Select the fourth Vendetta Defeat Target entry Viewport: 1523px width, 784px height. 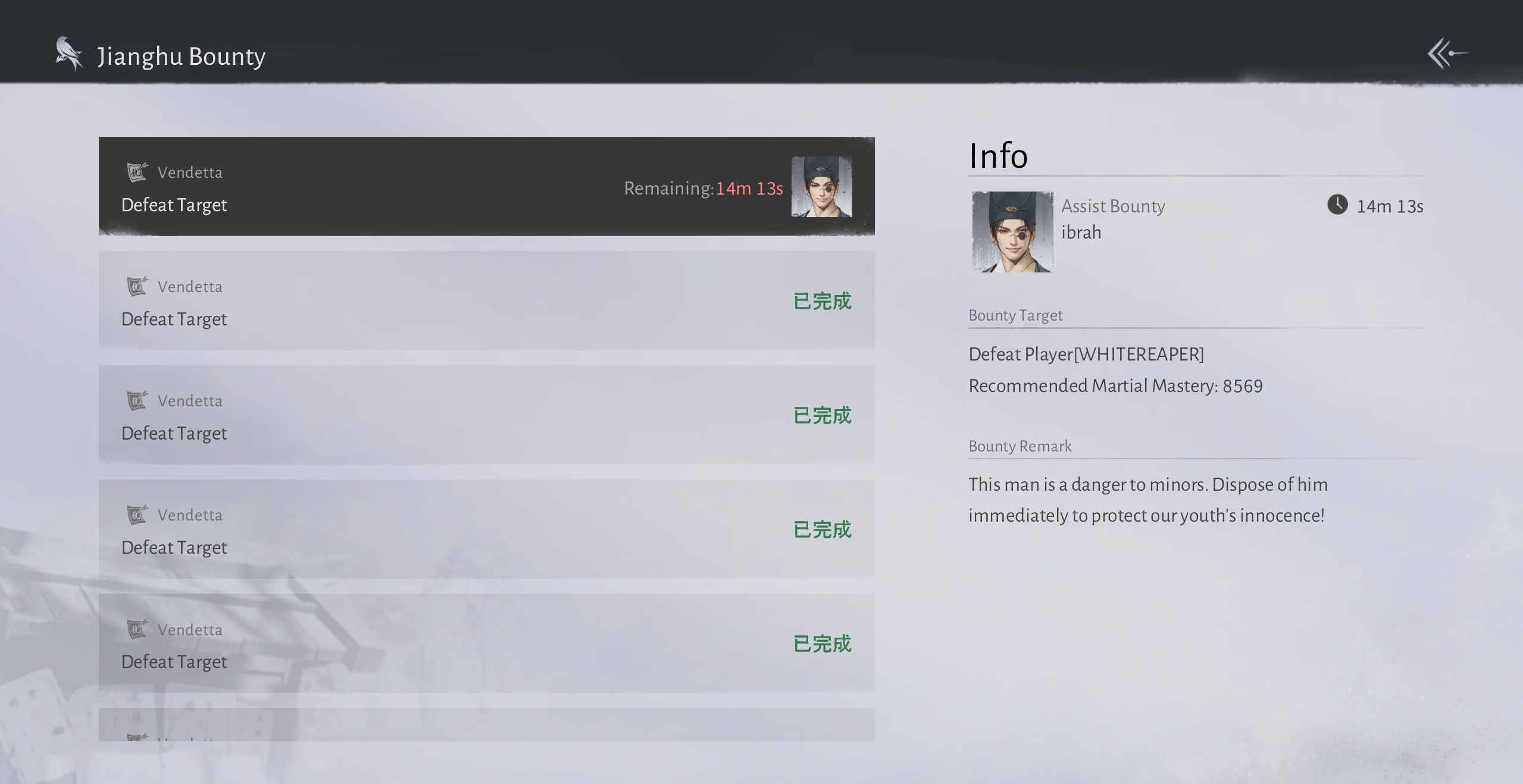click(486, 529)
